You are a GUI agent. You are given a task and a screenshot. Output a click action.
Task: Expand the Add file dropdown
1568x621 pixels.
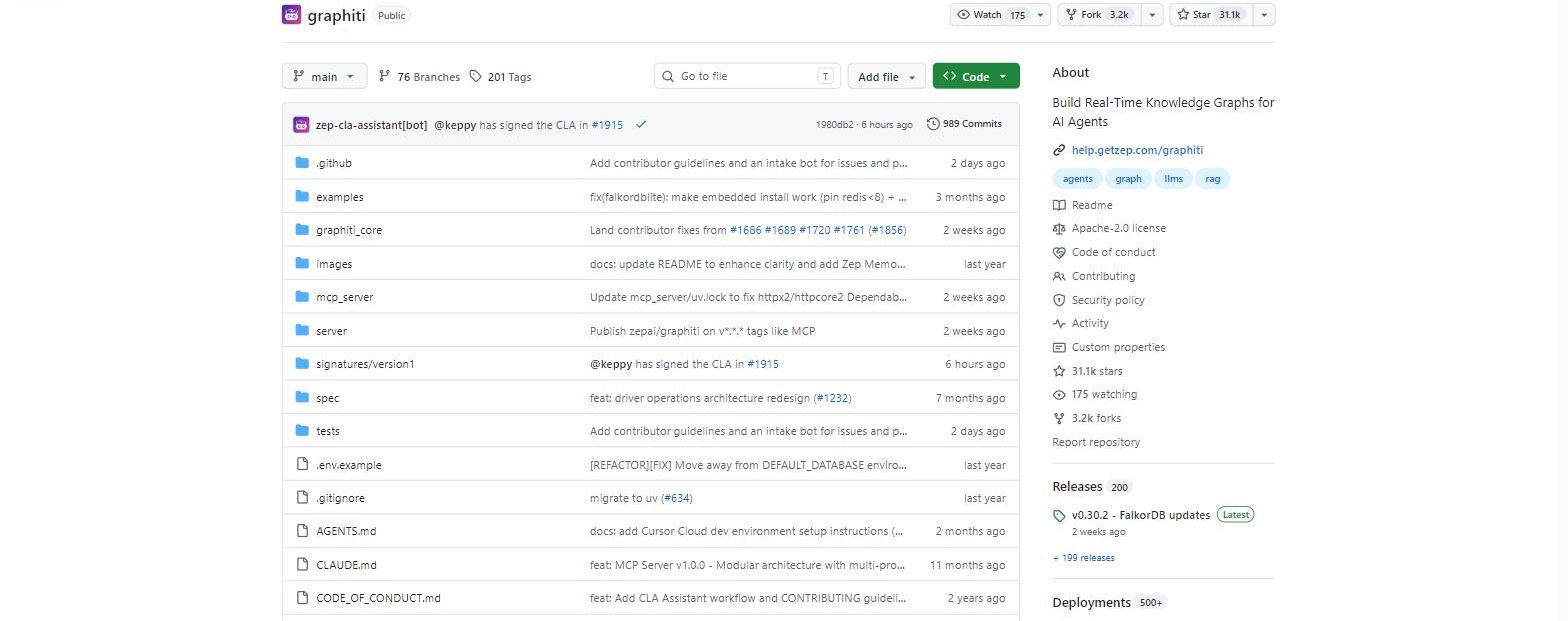tap(886, 77)
